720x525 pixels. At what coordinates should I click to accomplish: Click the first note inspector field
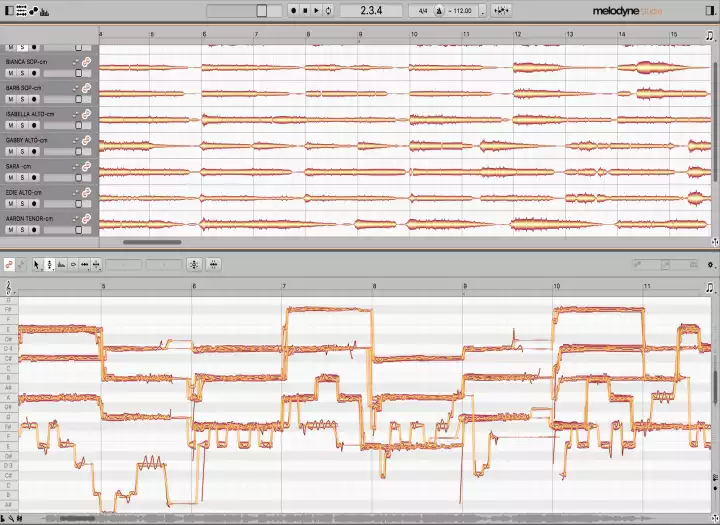coord(124,265)
